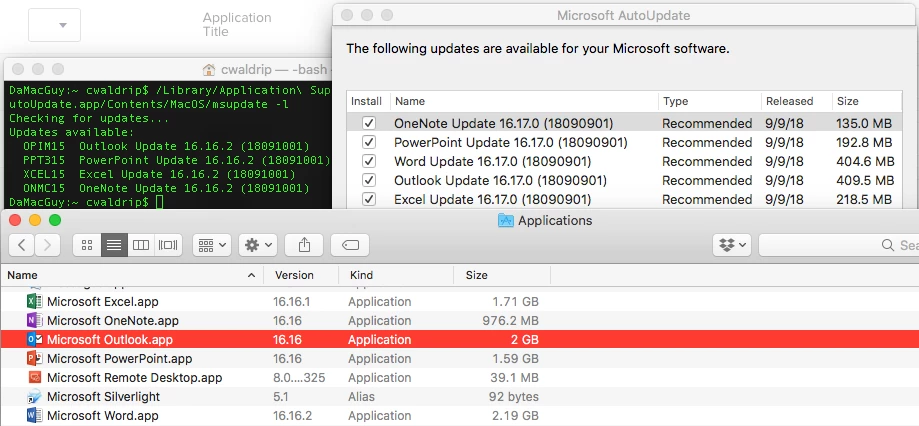Click the Outlook Update 16.16.2 line in Terminal

click(x=166, y=146)
